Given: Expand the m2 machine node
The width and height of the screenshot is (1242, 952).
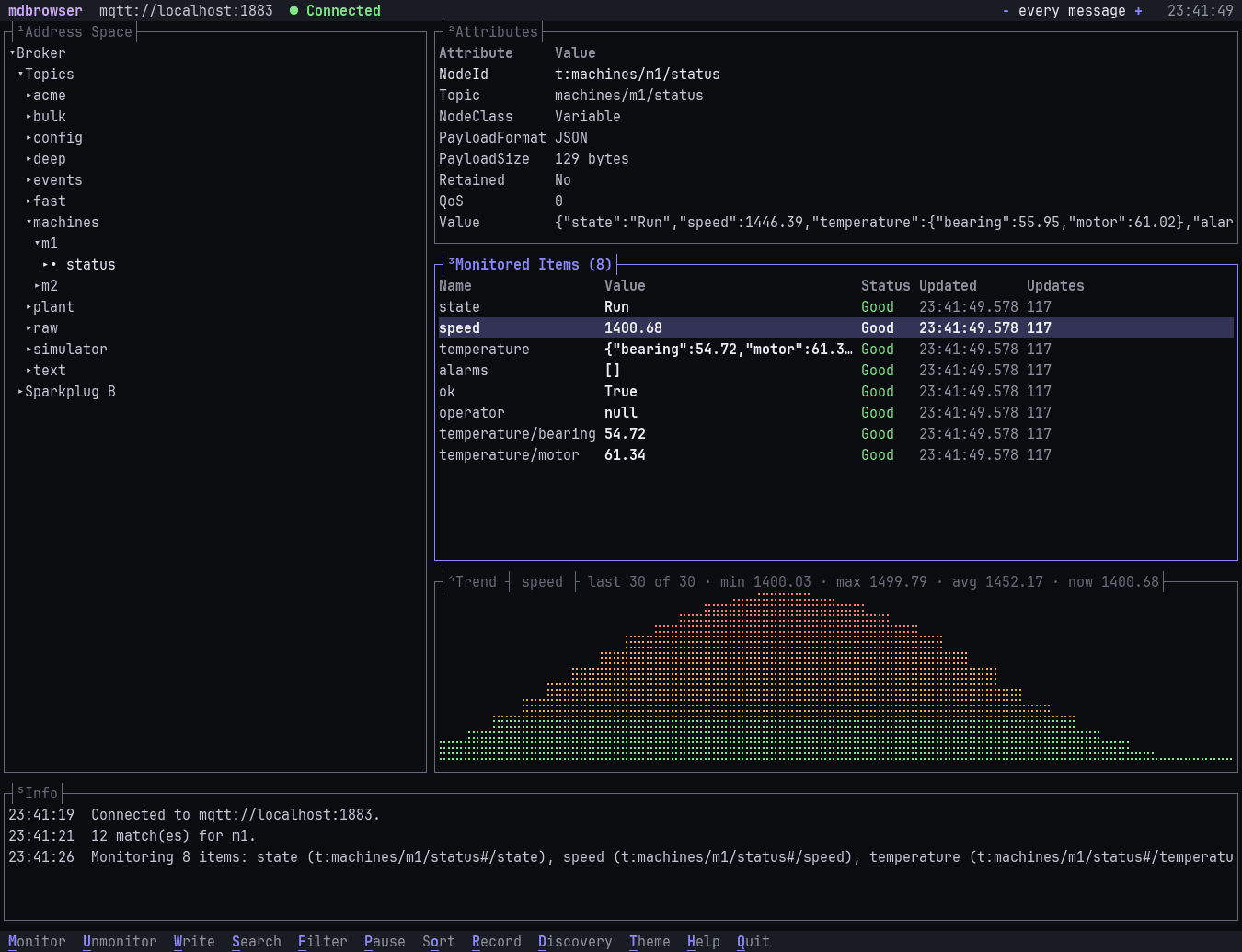Looking at the screenshot, I should tap(37, 286).
